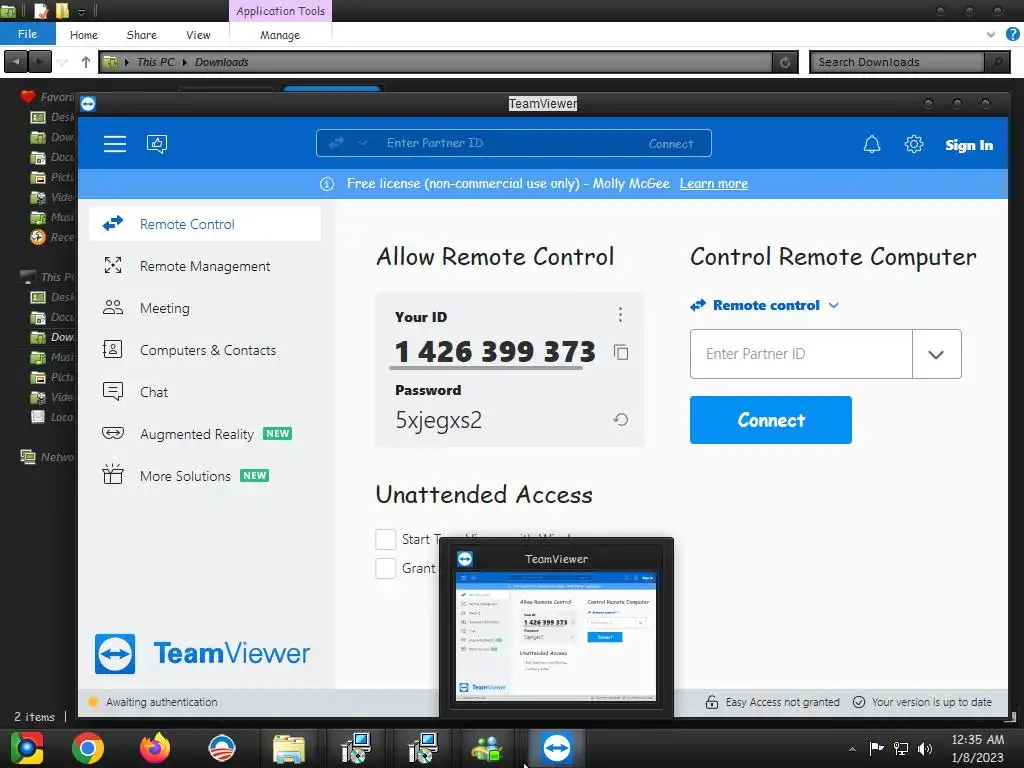Expand the Explorer ribbon chevron
This screenshot has height=768, width=1024.
(991, 35)
